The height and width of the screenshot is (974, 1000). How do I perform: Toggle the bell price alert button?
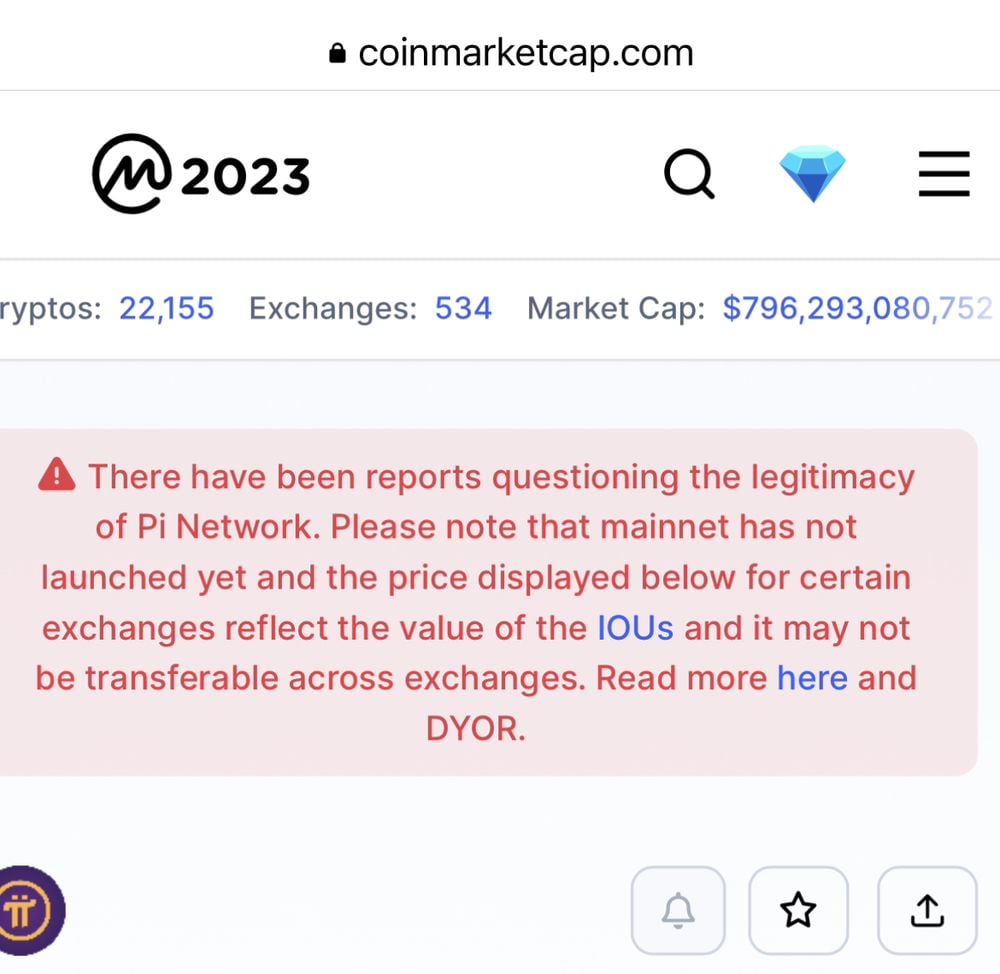[x=679, y=910]
